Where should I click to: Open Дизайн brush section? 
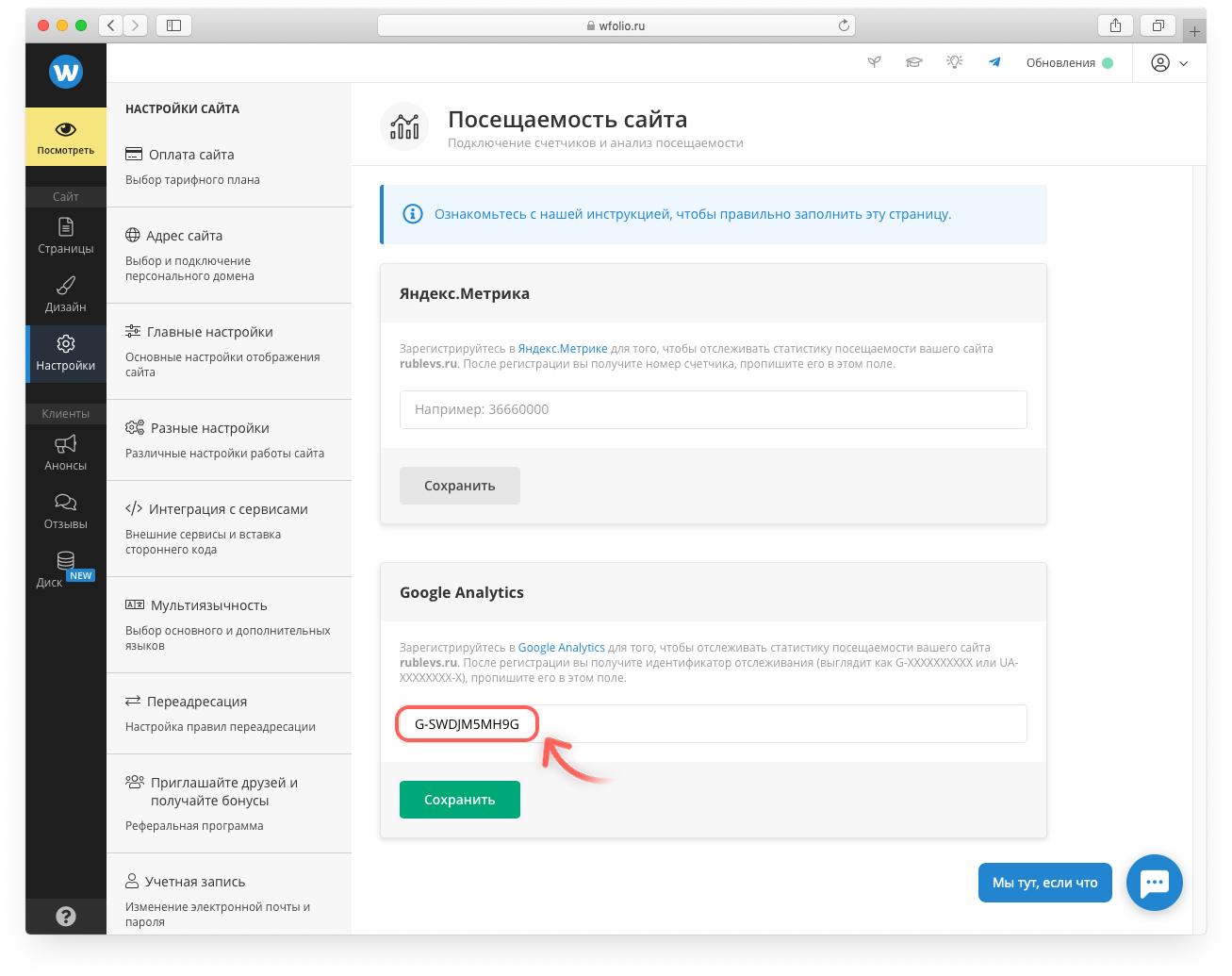point(66,294)
